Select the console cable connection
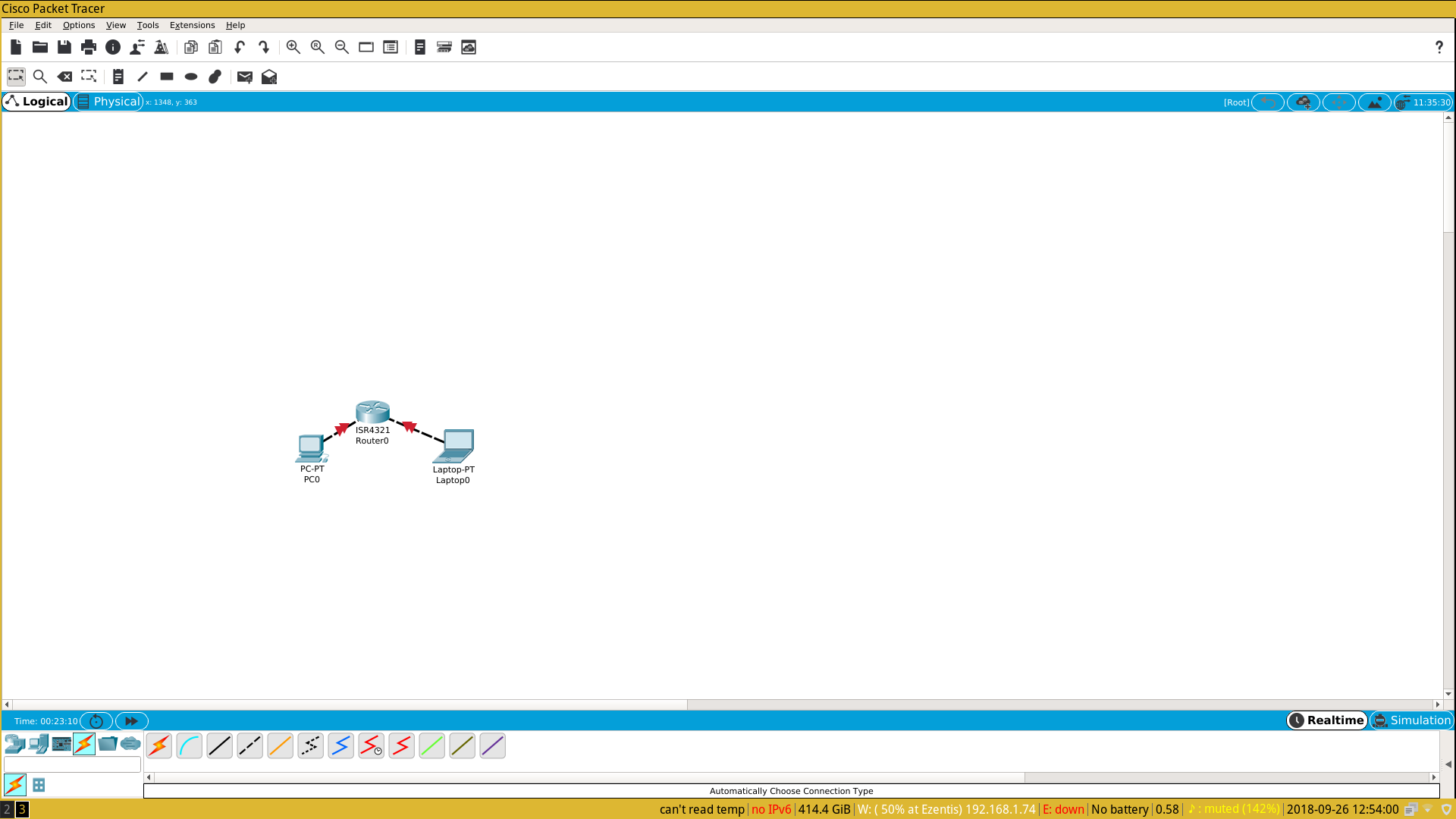The width and height of the screenshot is (1456, 819). click(190, 746)
